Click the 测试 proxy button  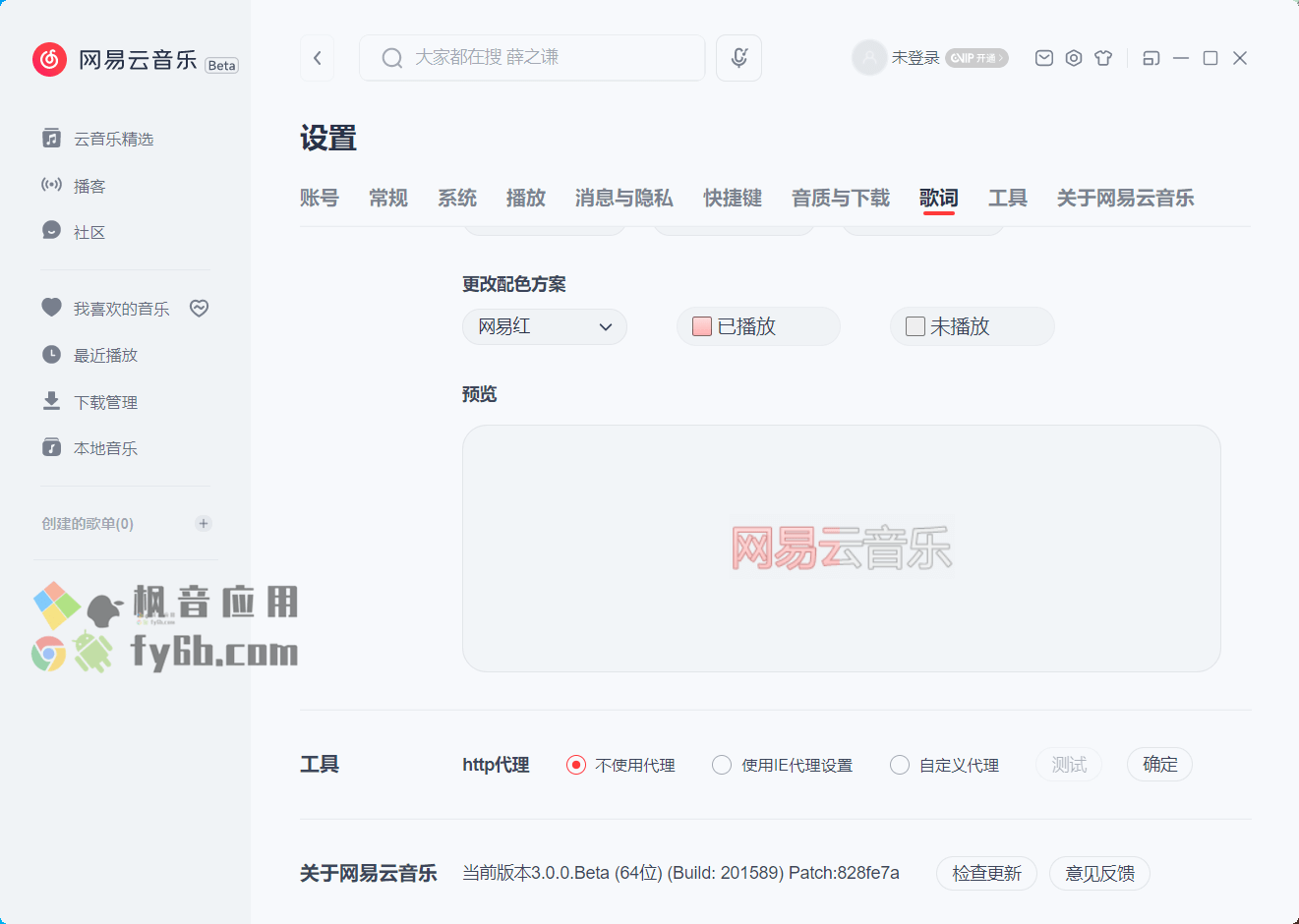(x=1069, y=765)
